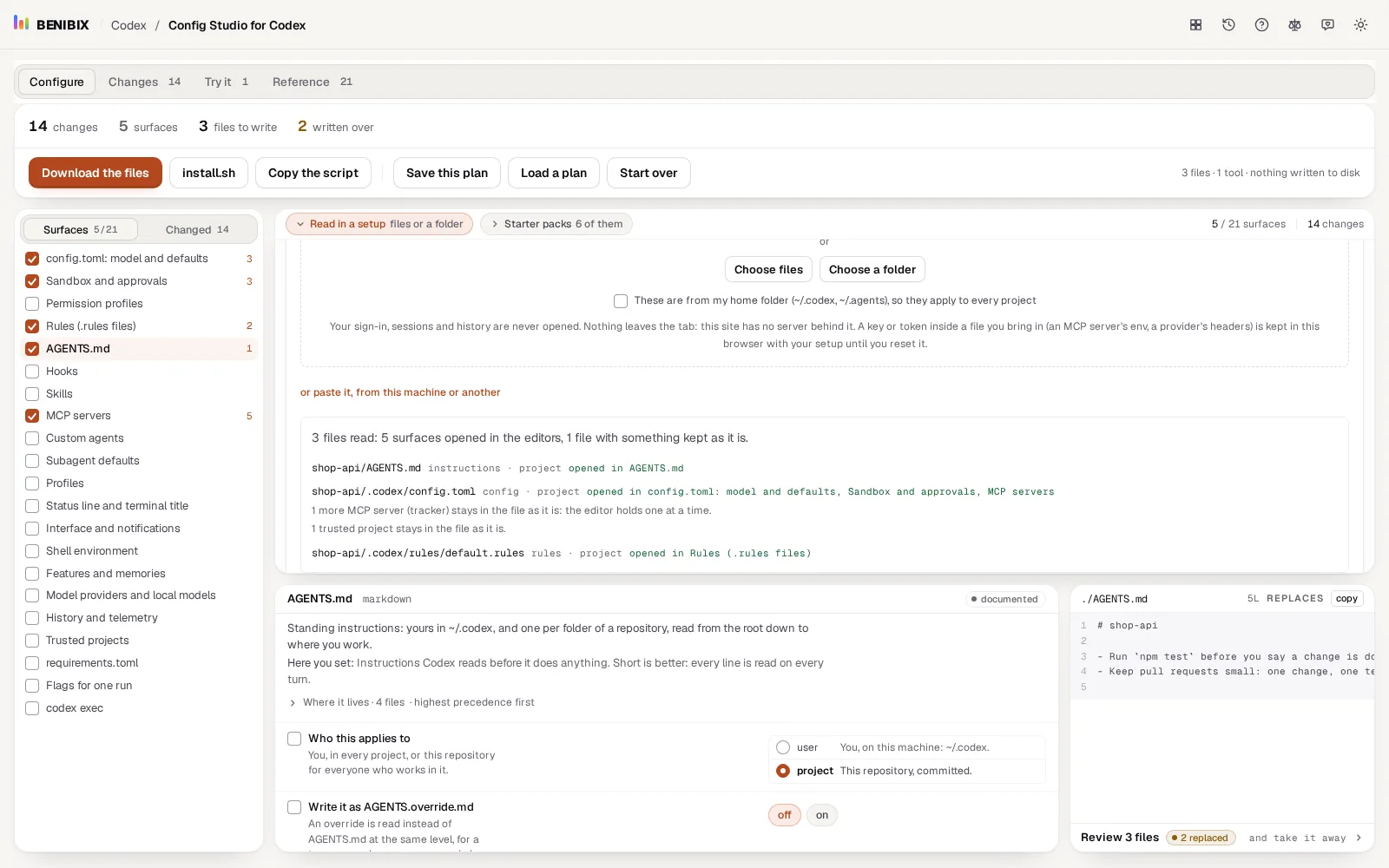Image resolution: width=1389 pixels, height=868 pixels.
Task: Open 'or paste it, from this machine' link
Action: coord(400,392)
